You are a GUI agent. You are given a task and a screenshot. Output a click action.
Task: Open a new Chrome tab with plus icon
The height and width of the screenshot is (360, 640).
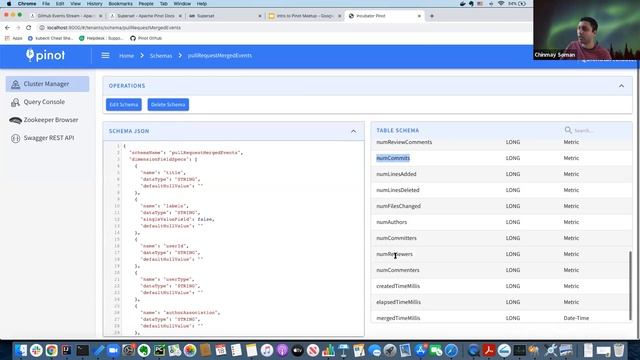432,16
